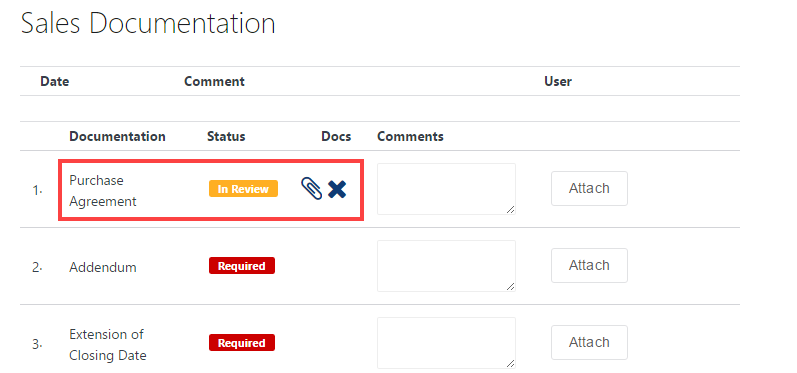Viewport: 797px width, 373px height.
Task: Click the In Review status badge
Action: point(243,189)
